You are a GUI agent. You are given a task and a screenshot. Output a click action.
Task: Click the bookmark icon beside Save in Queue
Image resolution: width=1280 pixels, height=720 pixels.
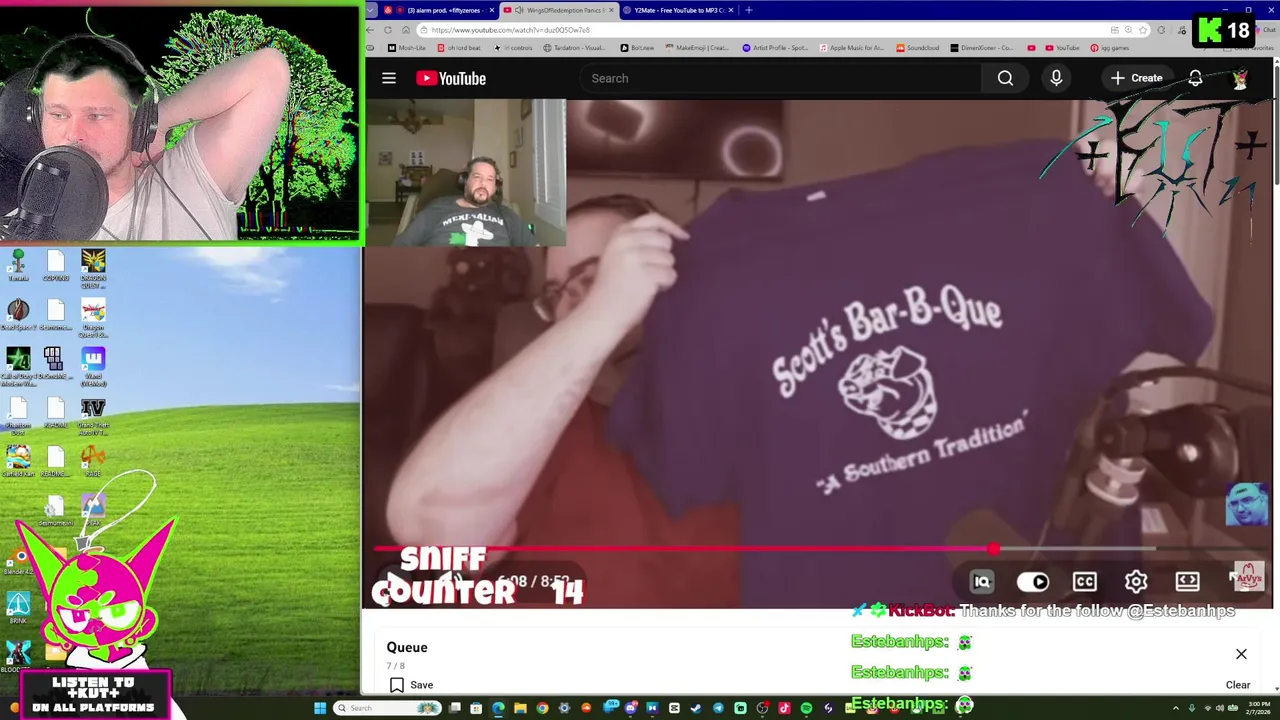[x=397, y=685]
